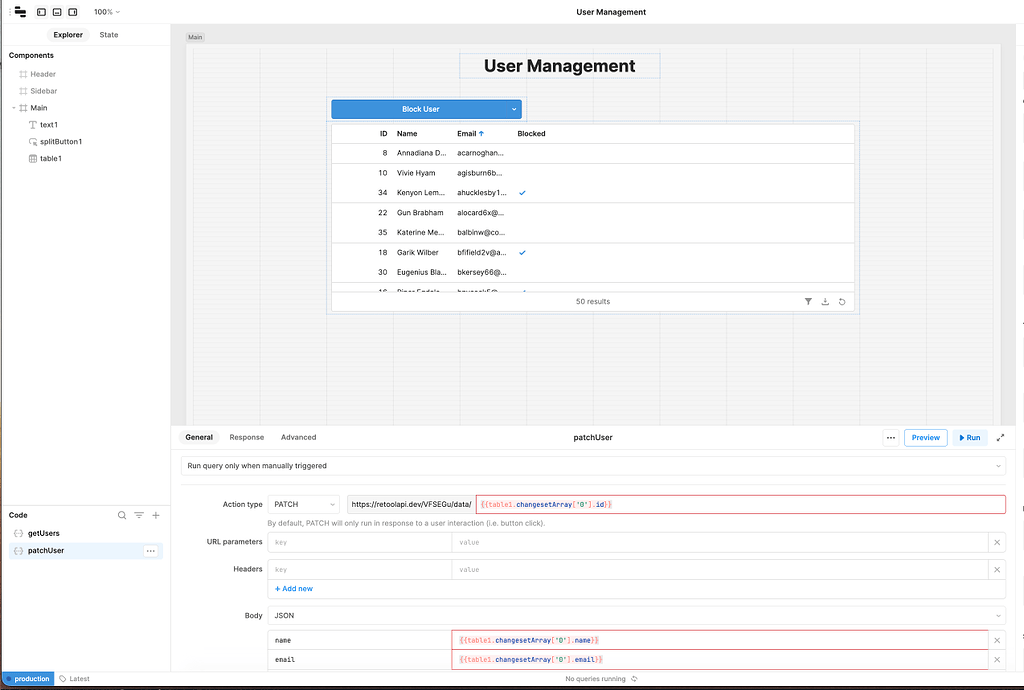Image resolution: width=1024 pixels, height=690 pixels.
Task: Click the table refresh icon
Action: point(842,301)
